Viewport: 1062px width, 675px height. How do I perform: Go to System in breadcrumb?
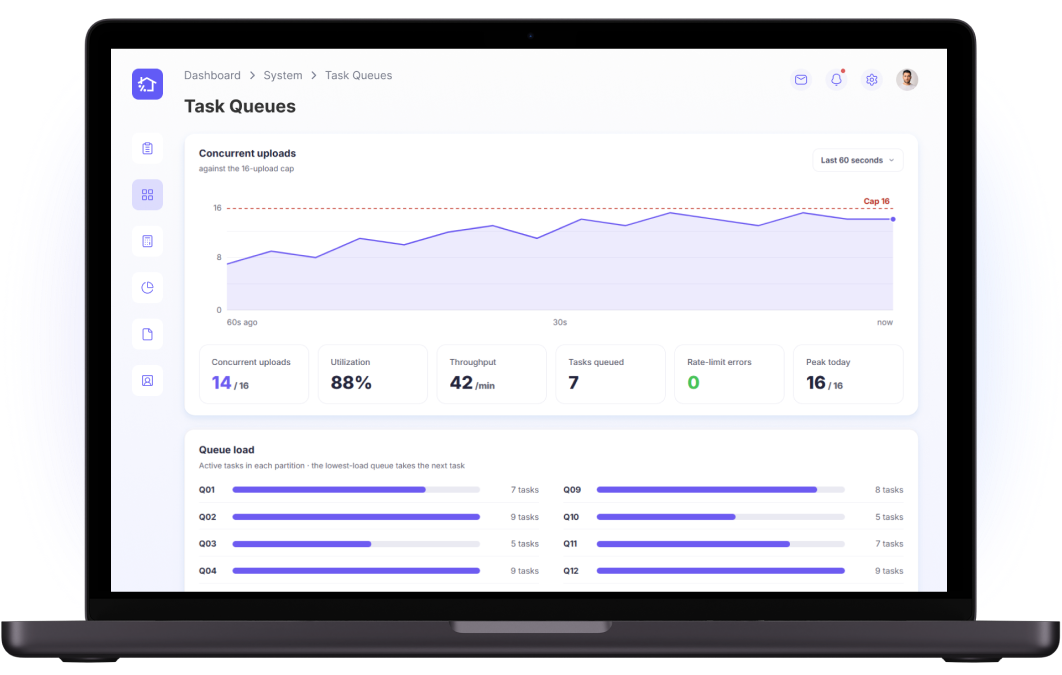coord(282,75)
